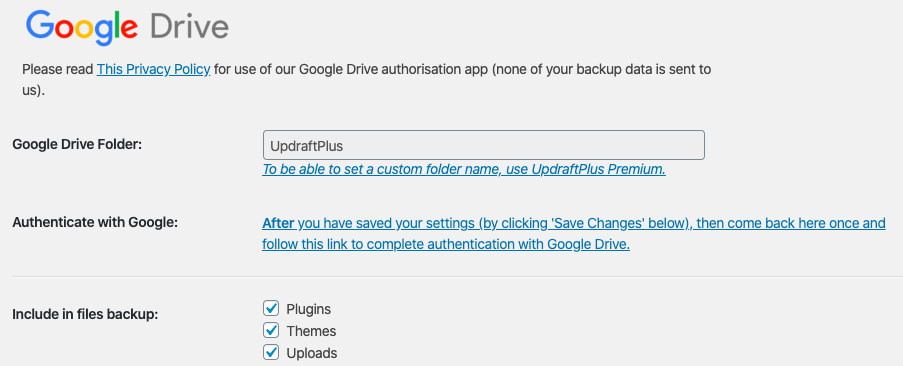This screenshot has width=903, height=366.
Task: Open the This Privacy Policy link
Action: pos(153,70)
